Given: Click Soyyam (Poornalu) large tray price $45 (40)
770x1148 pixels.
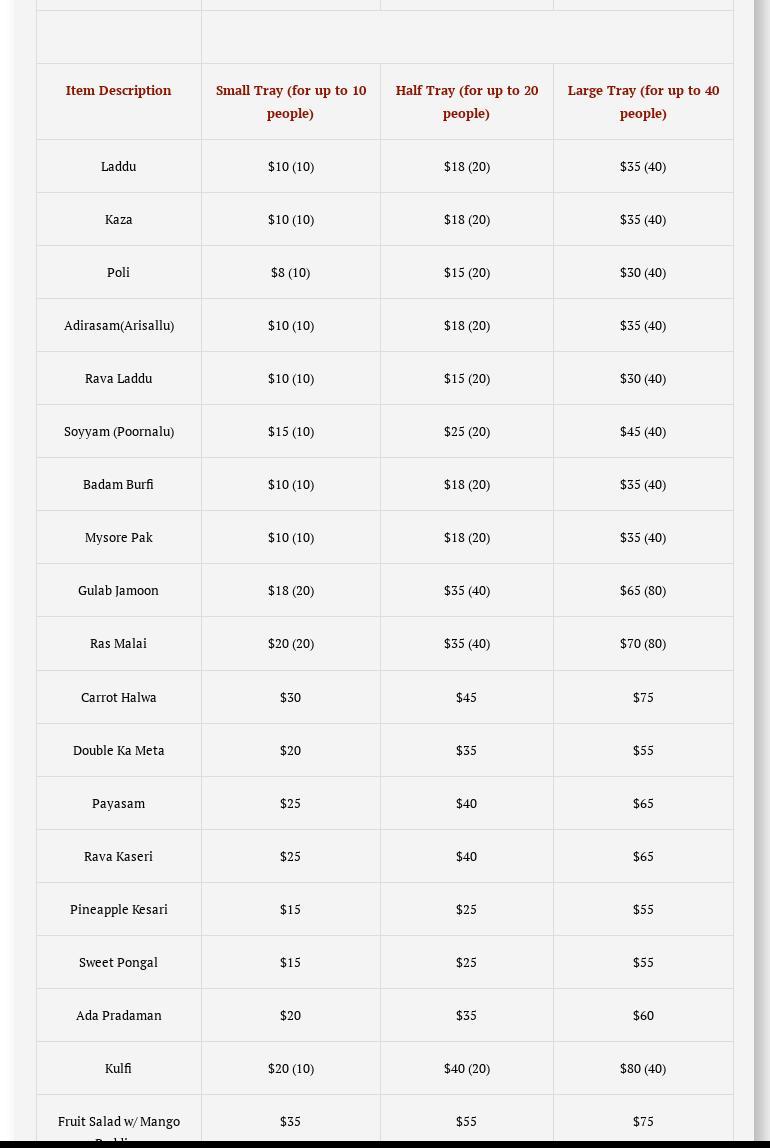Looking at the screenshot, I should [642, 431].
